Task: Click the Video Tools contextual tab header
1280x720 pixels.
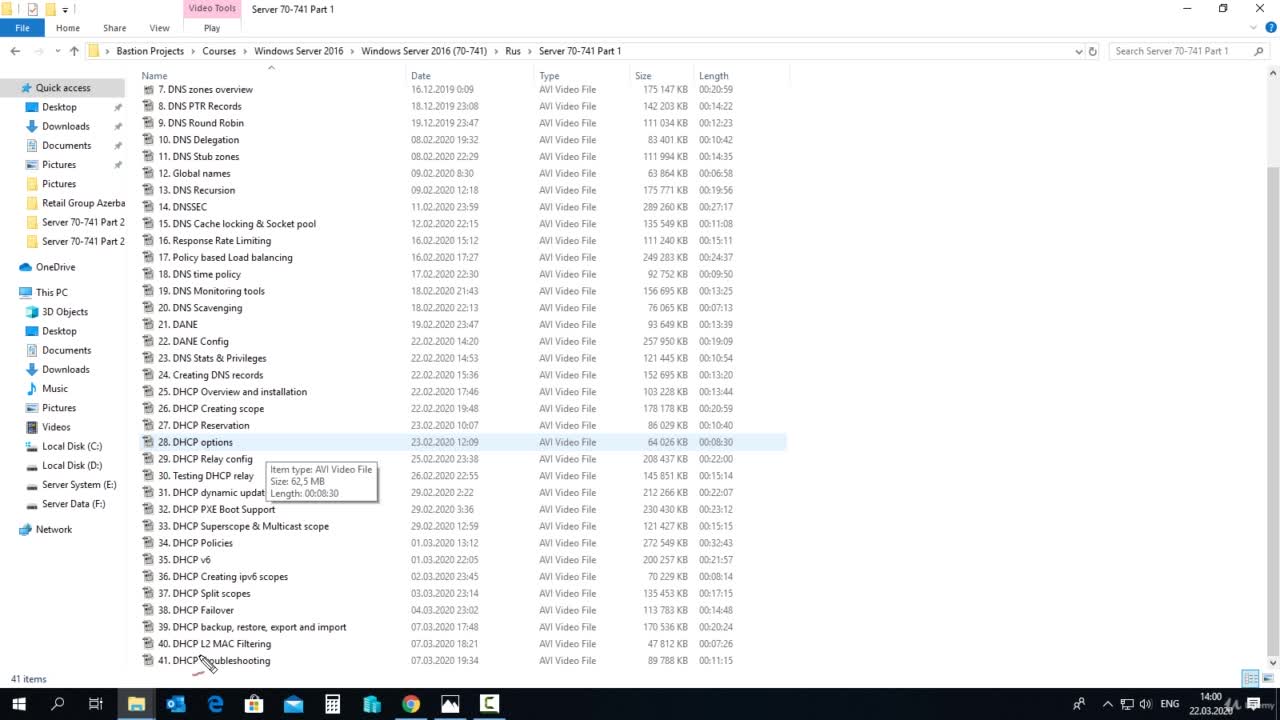Action: pyautogui.click(x=212, y=9)
